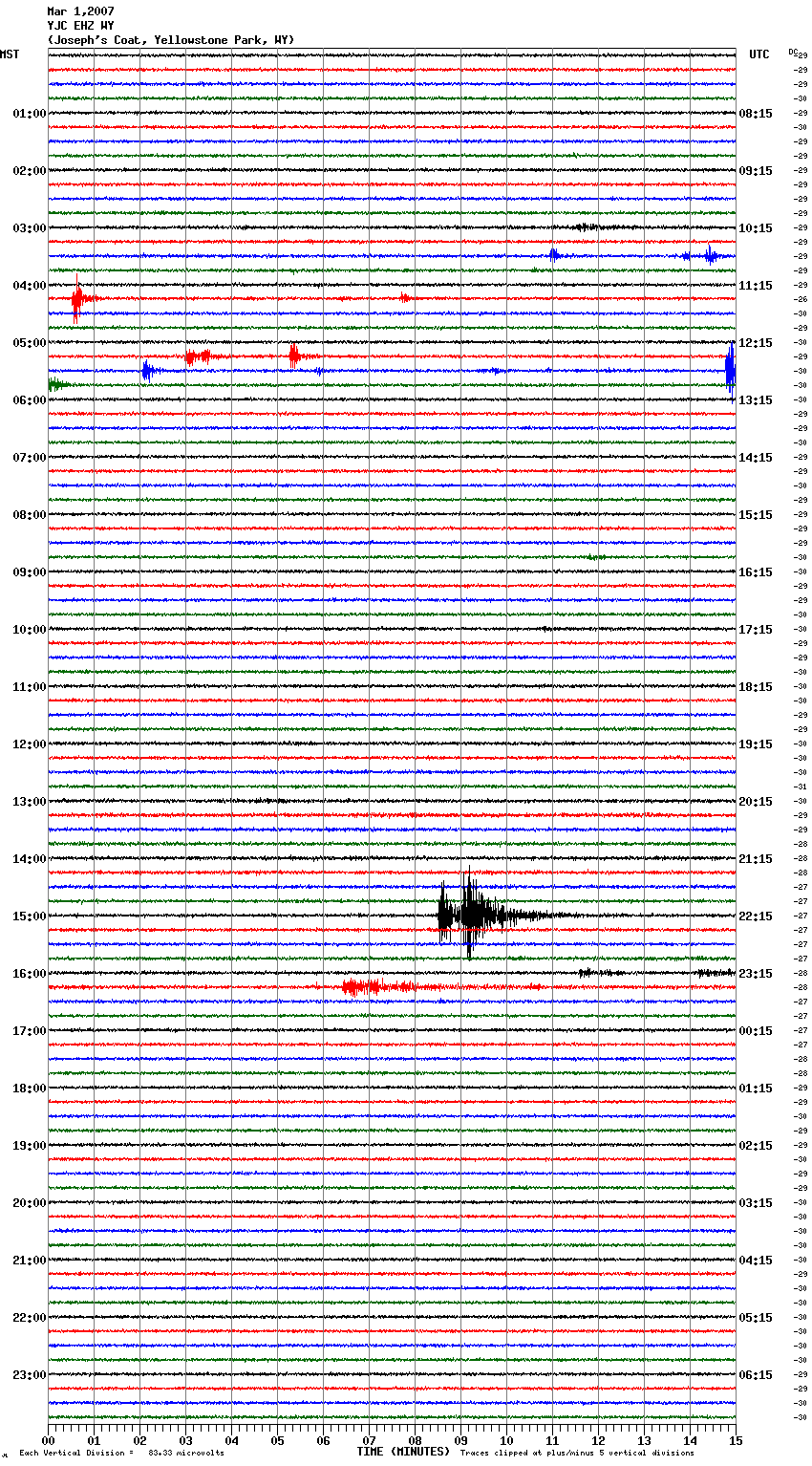Click the 'UTC' column heading
This screenshot has width=812, height=1466.
[759, 54]
